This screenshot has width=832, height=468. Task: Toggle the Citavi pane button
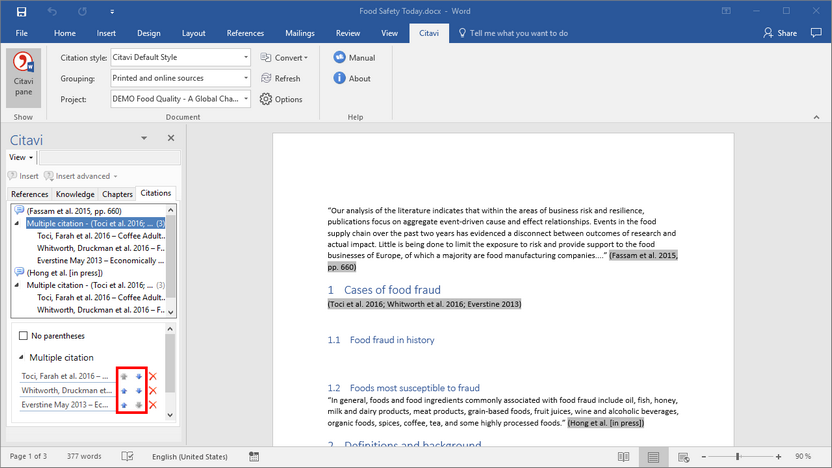(23, 78)
